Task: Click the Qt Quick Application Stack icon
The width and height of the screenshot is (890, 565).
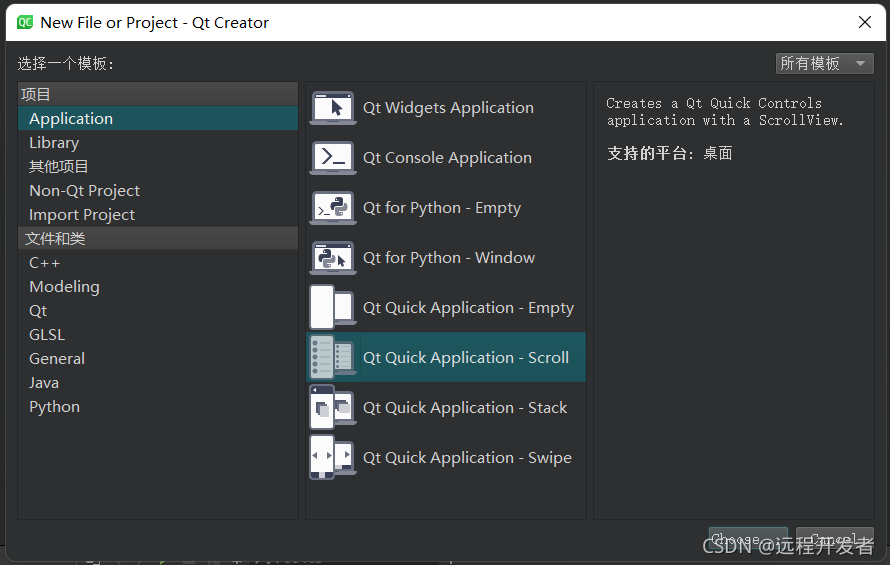Action: 333,407
